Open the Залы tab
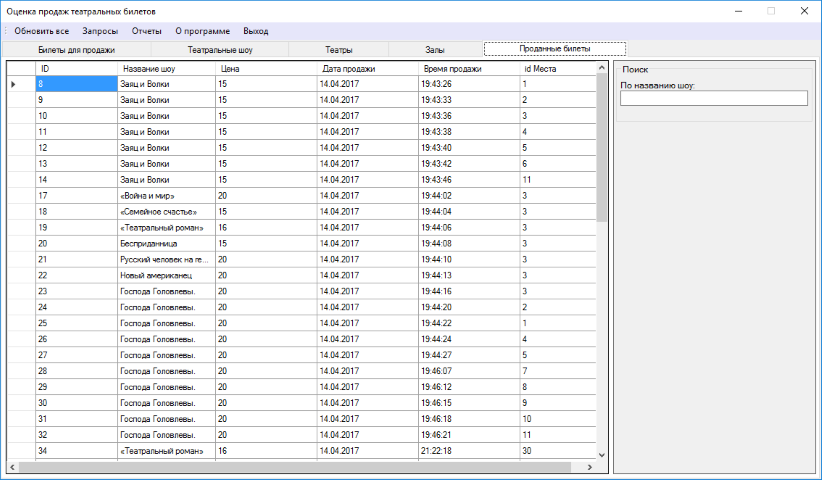Viewport: 822px width, 480px height. click(x=435, y=49)
